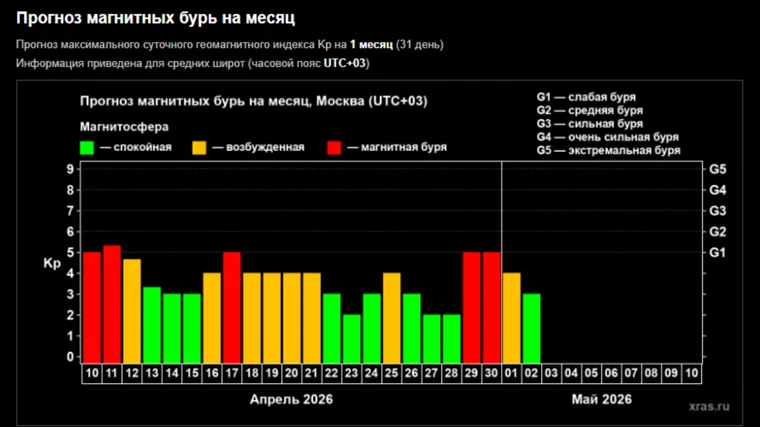The image size is (760, 427).
Task: Click the green bar for May 02
Action: (532, 326)
